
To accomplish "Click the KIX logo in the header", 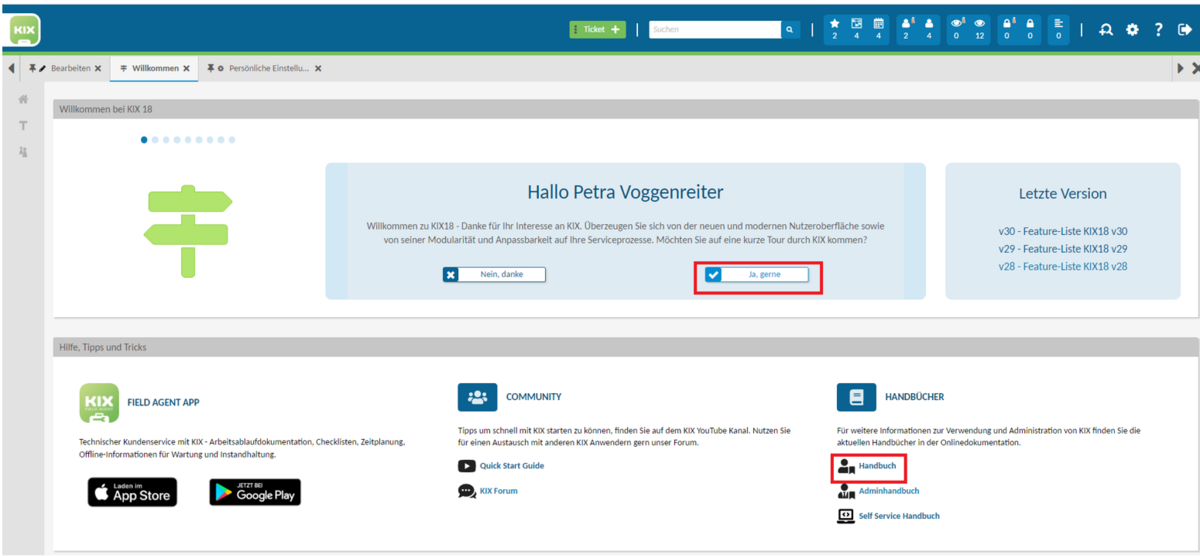I will click(25, 30).
